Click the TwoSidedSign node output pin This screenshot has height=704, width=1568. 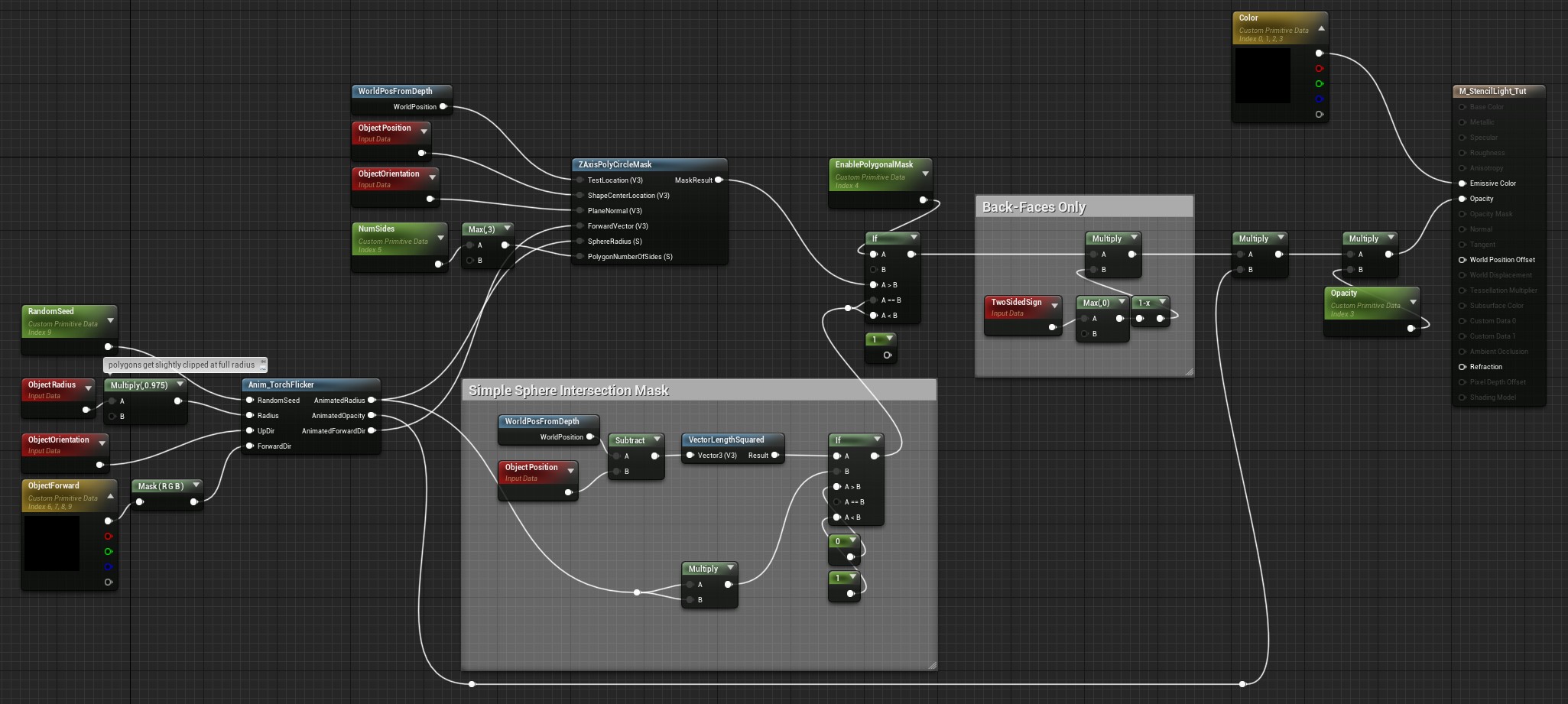tap(1052, 327)
